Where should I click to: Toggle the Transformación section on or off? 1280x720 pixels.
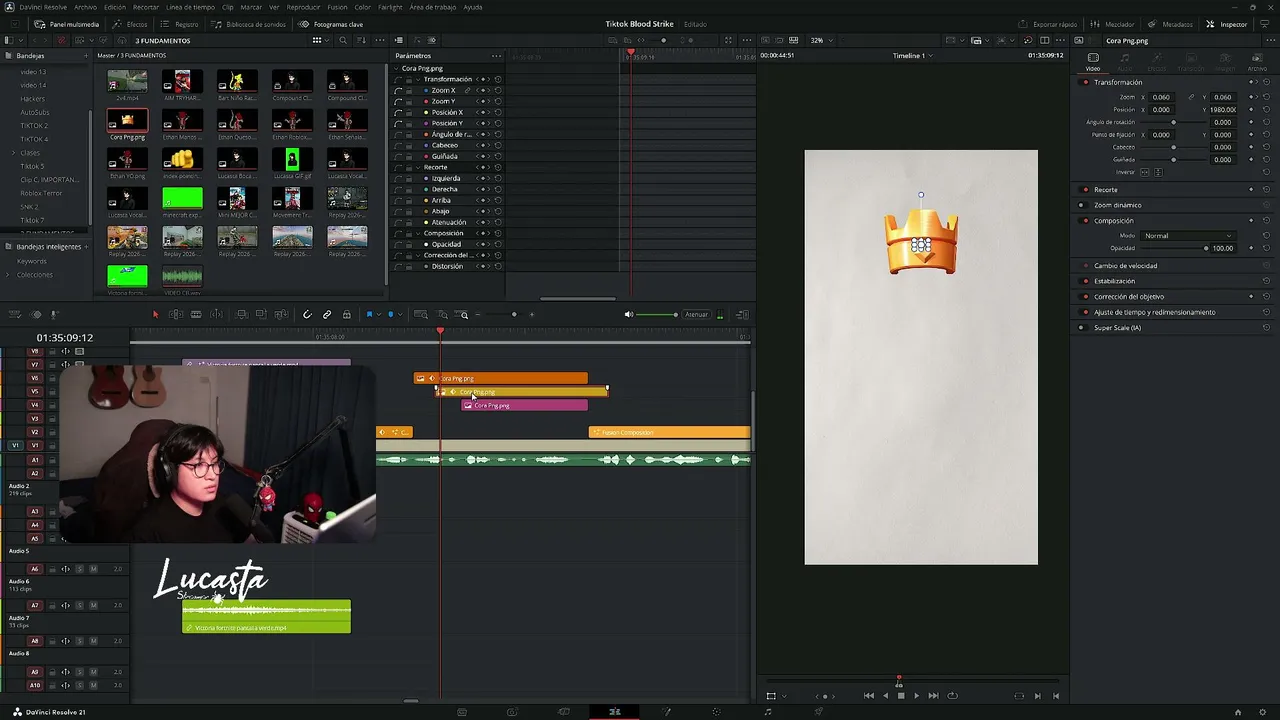1086,82
